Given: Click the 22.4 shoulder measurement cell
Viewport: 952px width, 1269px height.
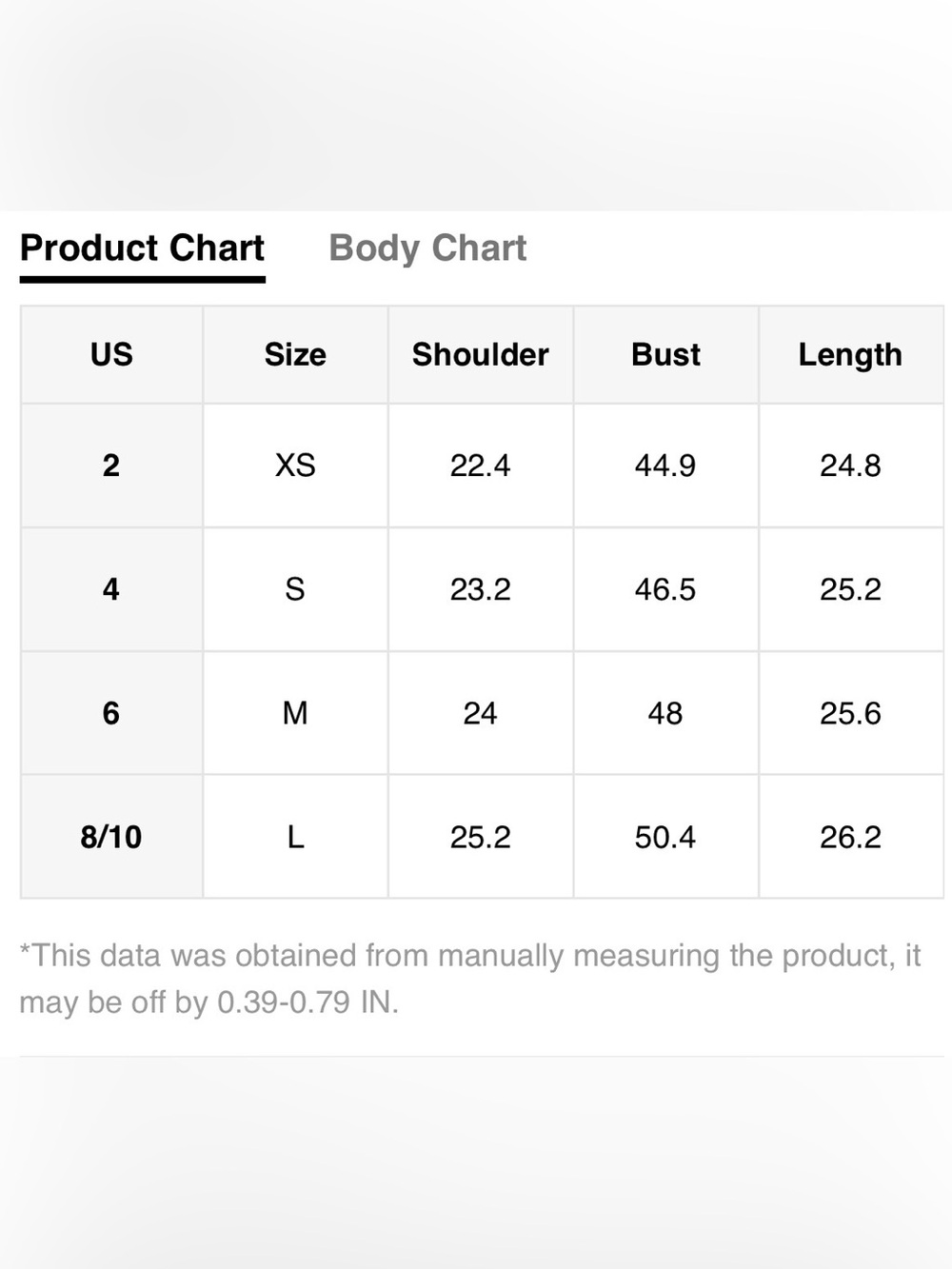Looking at the screenshot, I should [481, 466].
